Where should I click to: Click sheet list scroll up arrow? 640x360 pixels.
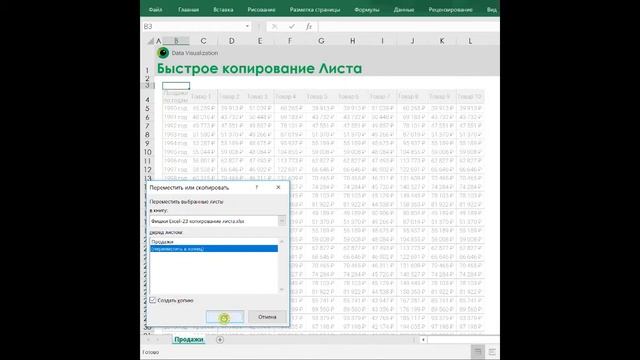pyautogui.click(x=282, y=242)
